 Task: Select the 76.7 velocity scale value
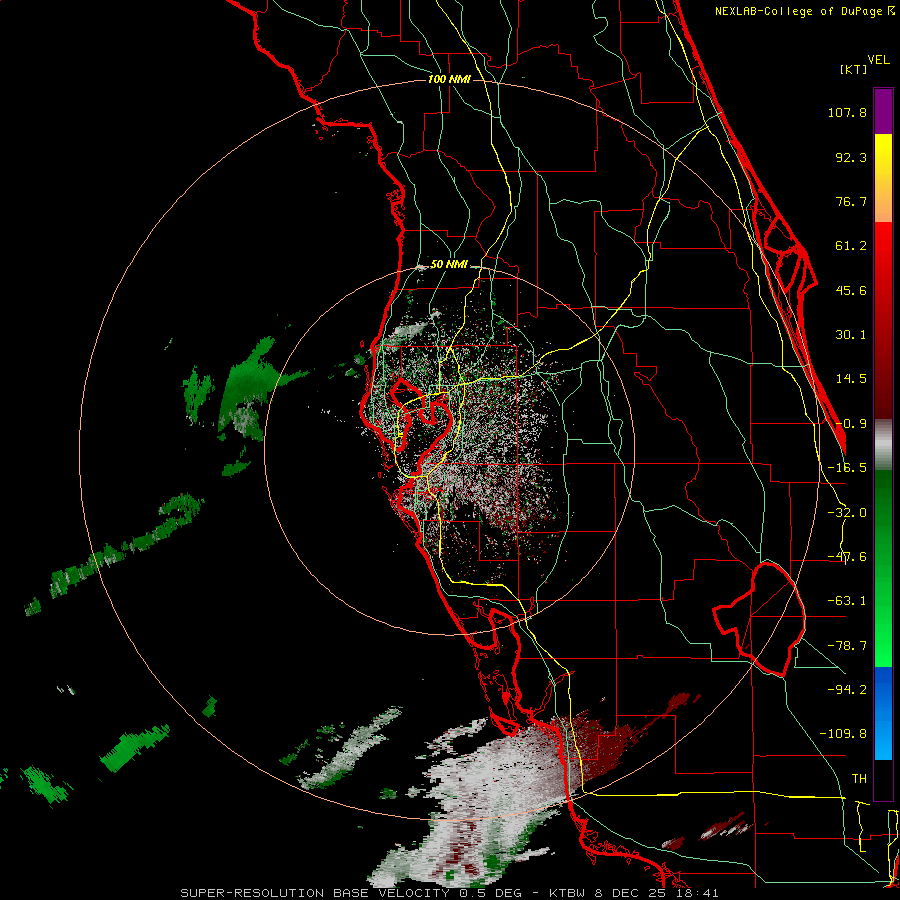851,201
